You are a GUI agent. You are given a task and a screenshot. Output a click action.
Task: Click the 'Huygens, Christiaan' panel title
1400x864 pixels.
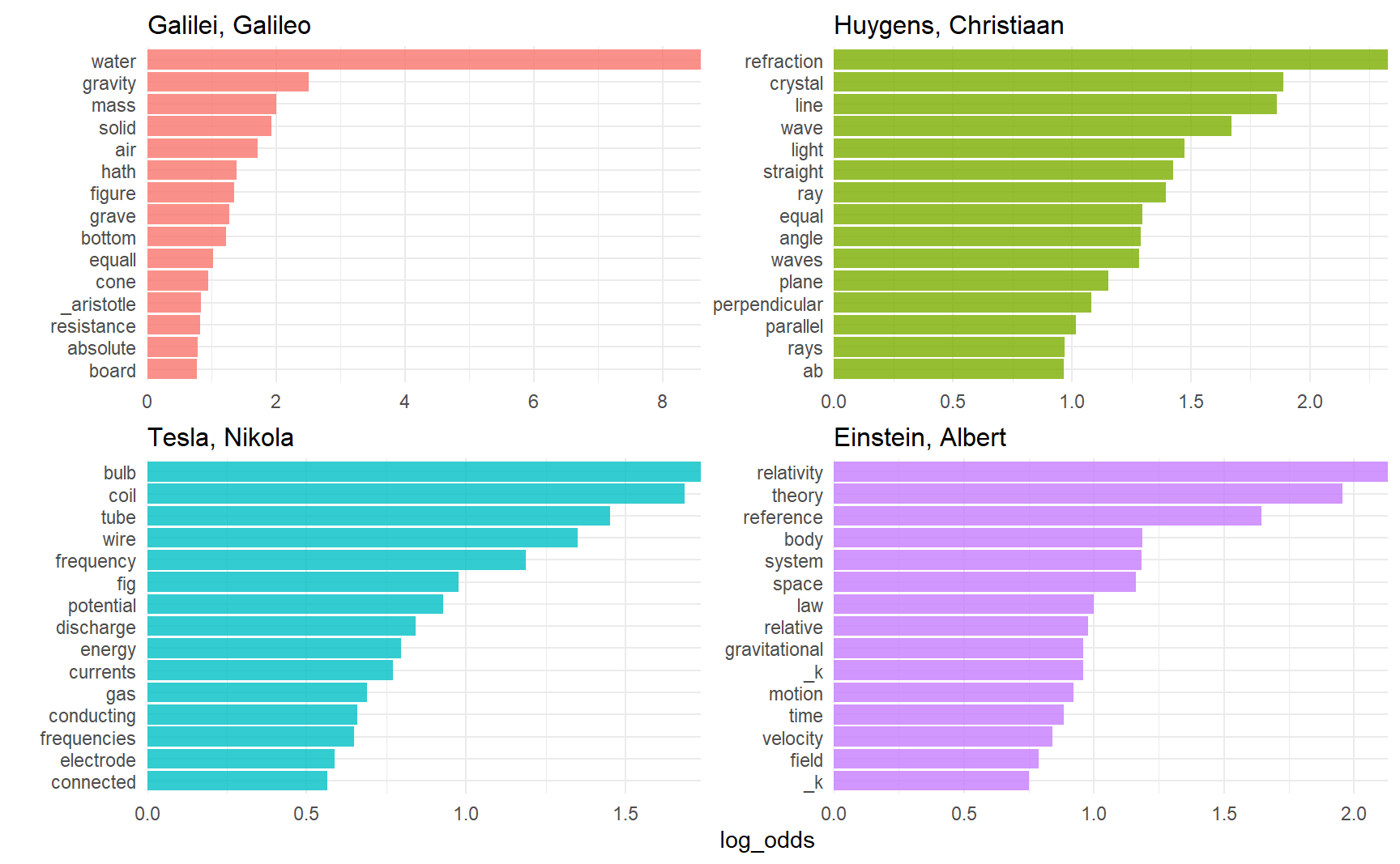coord(949,25)
